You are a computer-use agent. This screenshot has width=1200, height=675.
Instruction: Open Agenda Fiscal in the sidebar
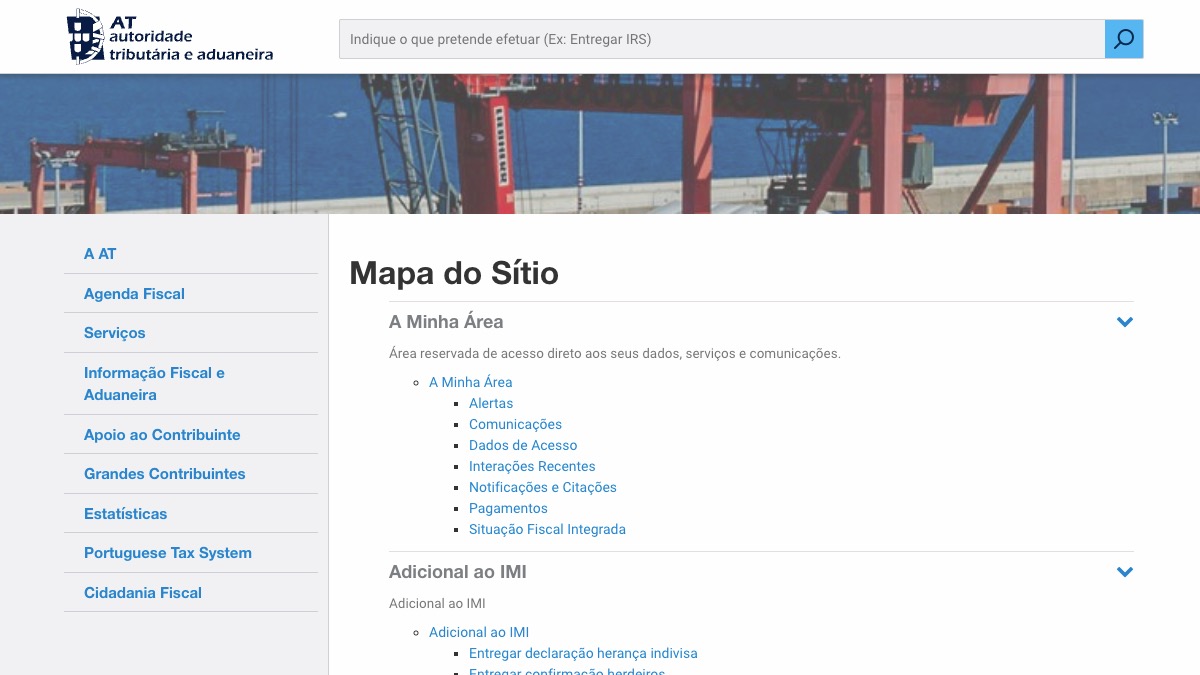coord(134,294)
